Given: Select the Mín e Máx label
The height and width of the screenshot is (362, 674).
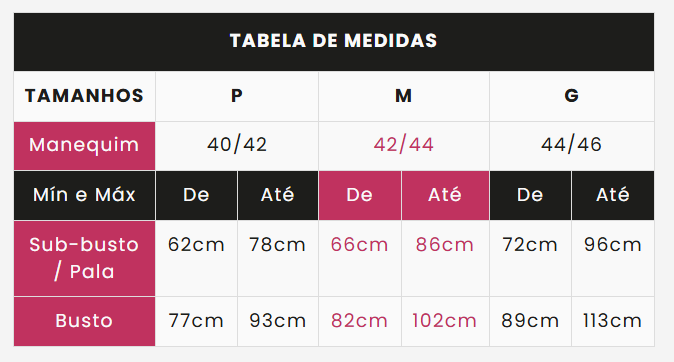Looking at the screenshot, I should point(84,195).
